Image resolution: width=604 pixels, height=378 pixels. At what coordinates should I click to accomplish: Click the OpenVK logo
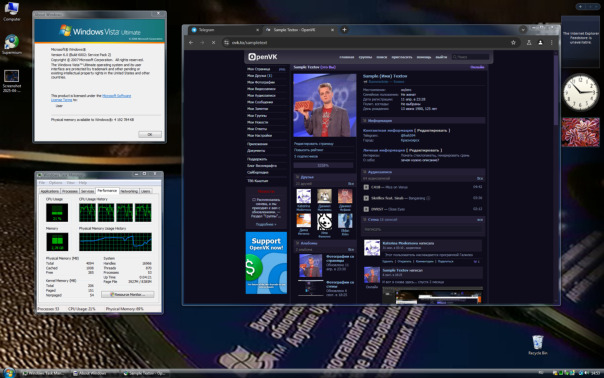263,57
